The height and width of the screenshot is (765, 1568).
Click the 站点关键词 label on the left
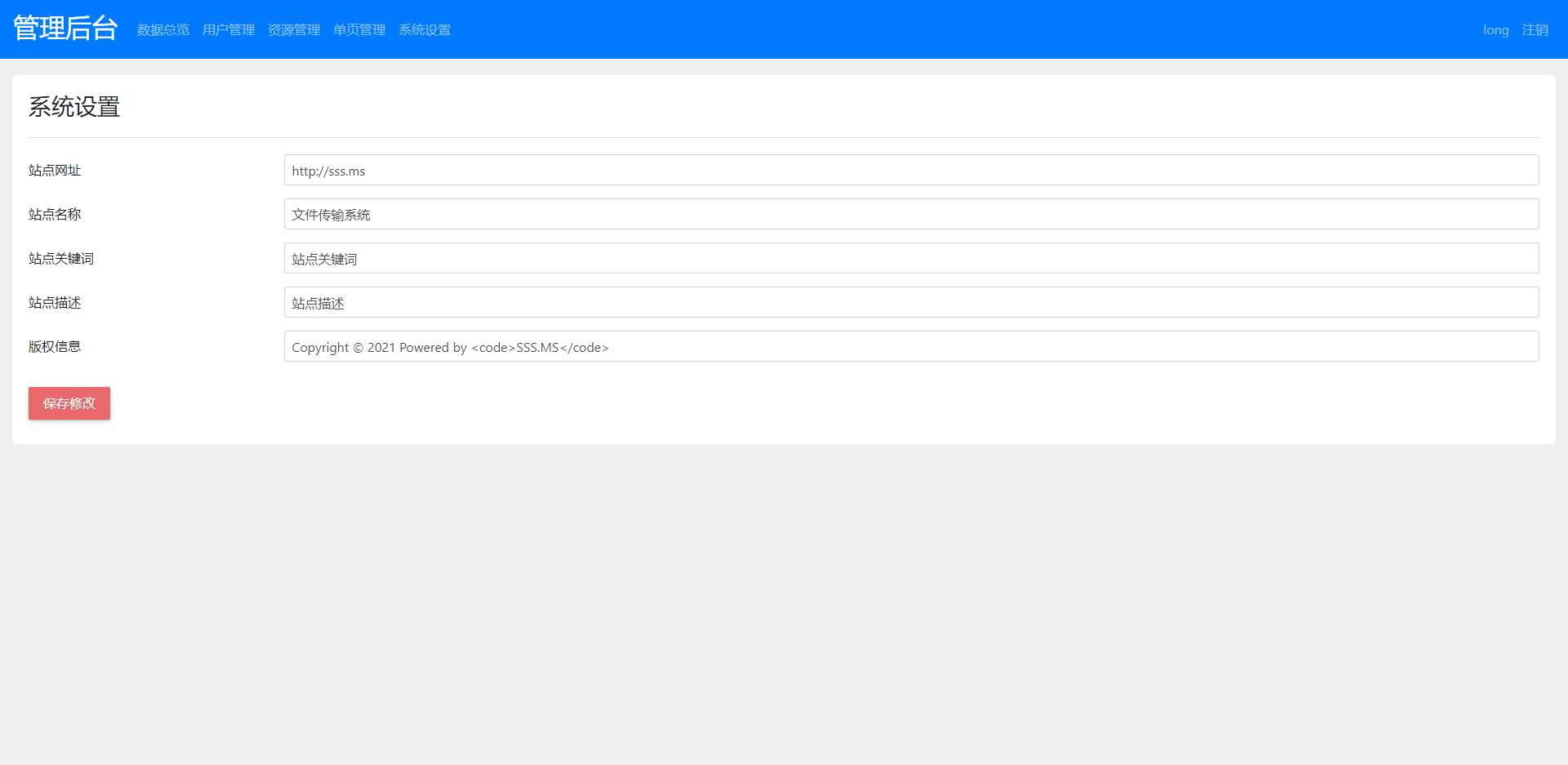tap(61, 259)
